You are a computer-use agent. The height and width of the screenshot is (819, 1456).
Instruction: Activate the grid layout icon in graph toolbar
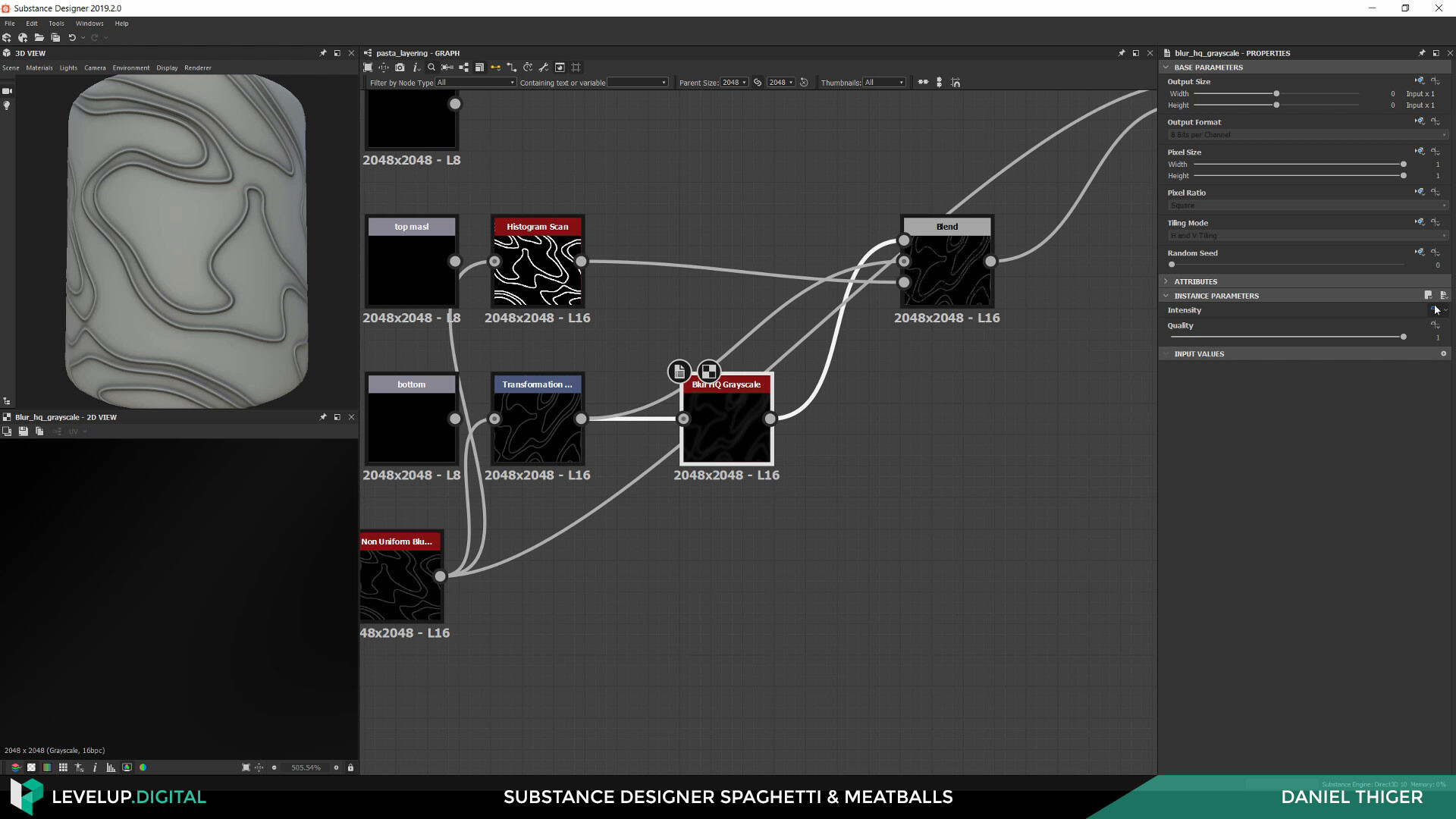coord(575,67)
